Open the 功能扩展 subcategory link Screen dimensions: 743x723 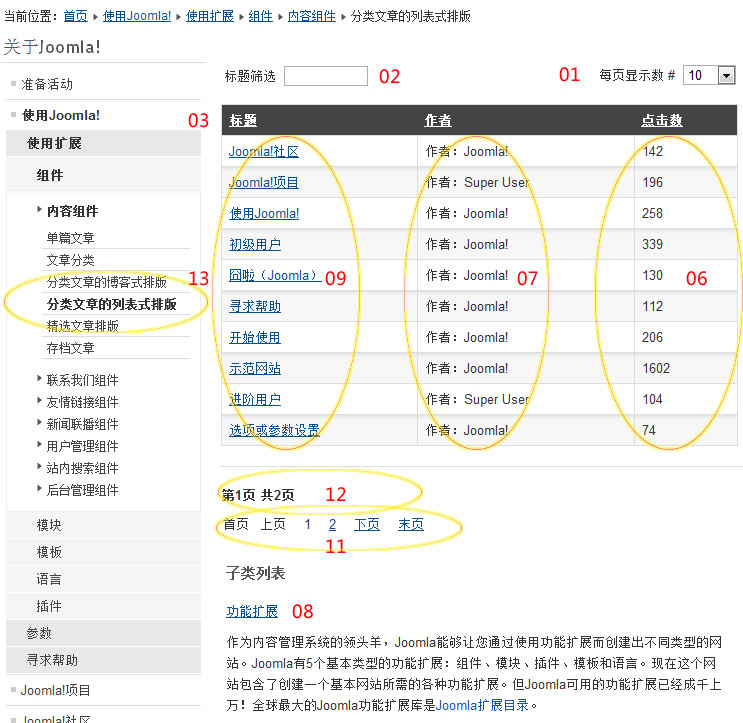(252, 611)
